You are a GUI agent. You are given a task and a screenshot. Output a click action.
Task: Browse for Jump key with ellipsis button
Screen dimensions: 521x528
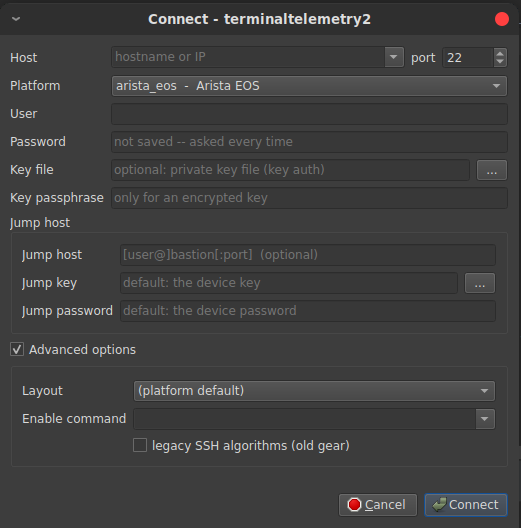pos(480,283)
